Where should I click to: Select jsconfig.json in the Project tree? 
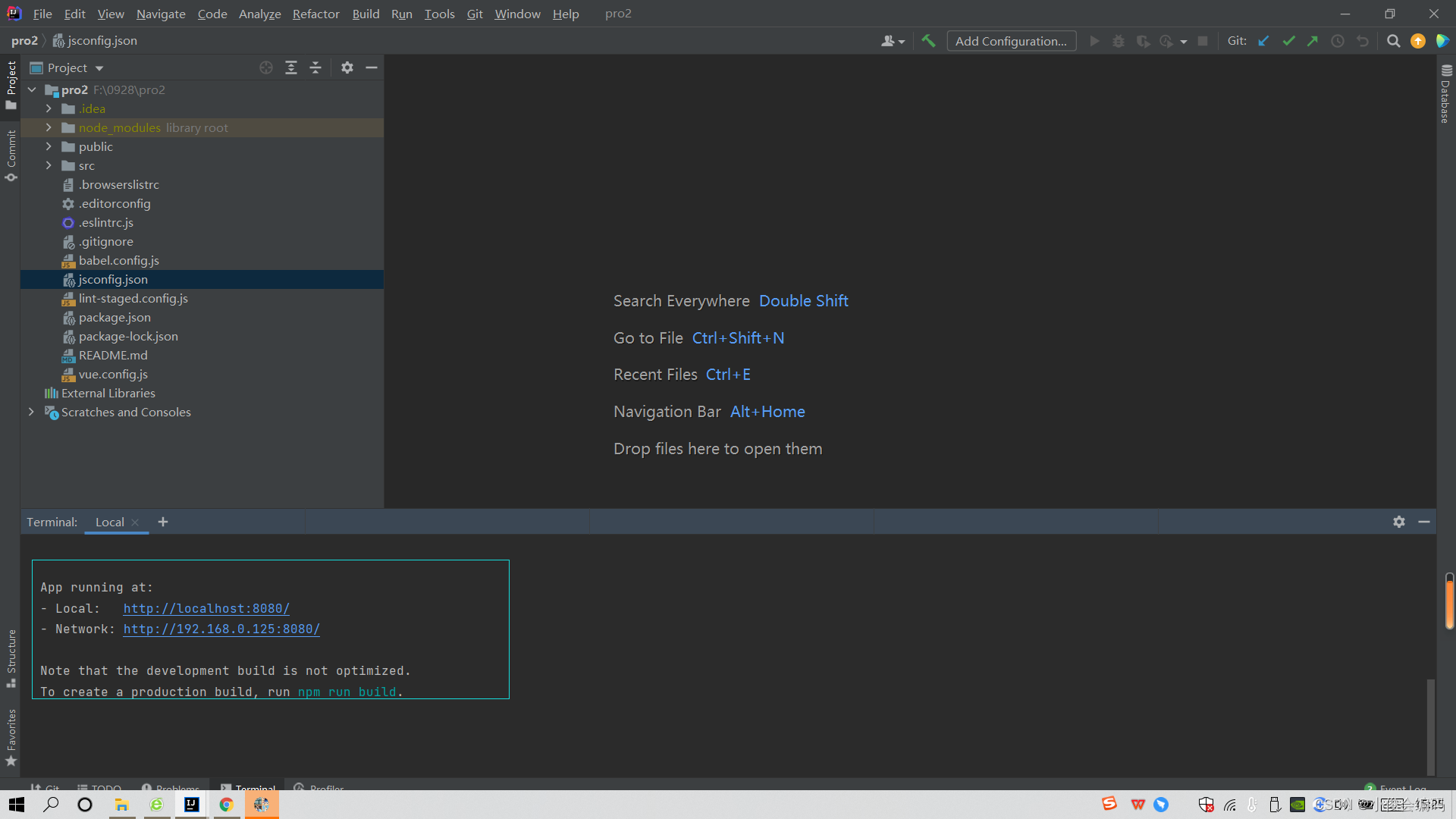[x=114, y=279]
